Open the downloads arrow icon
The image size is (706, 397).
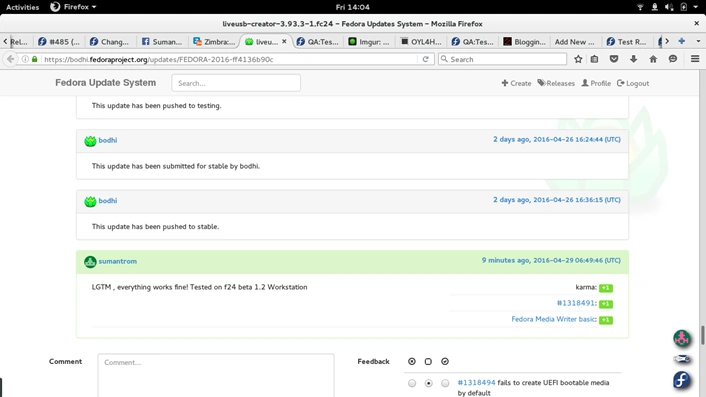coord(634,59)
